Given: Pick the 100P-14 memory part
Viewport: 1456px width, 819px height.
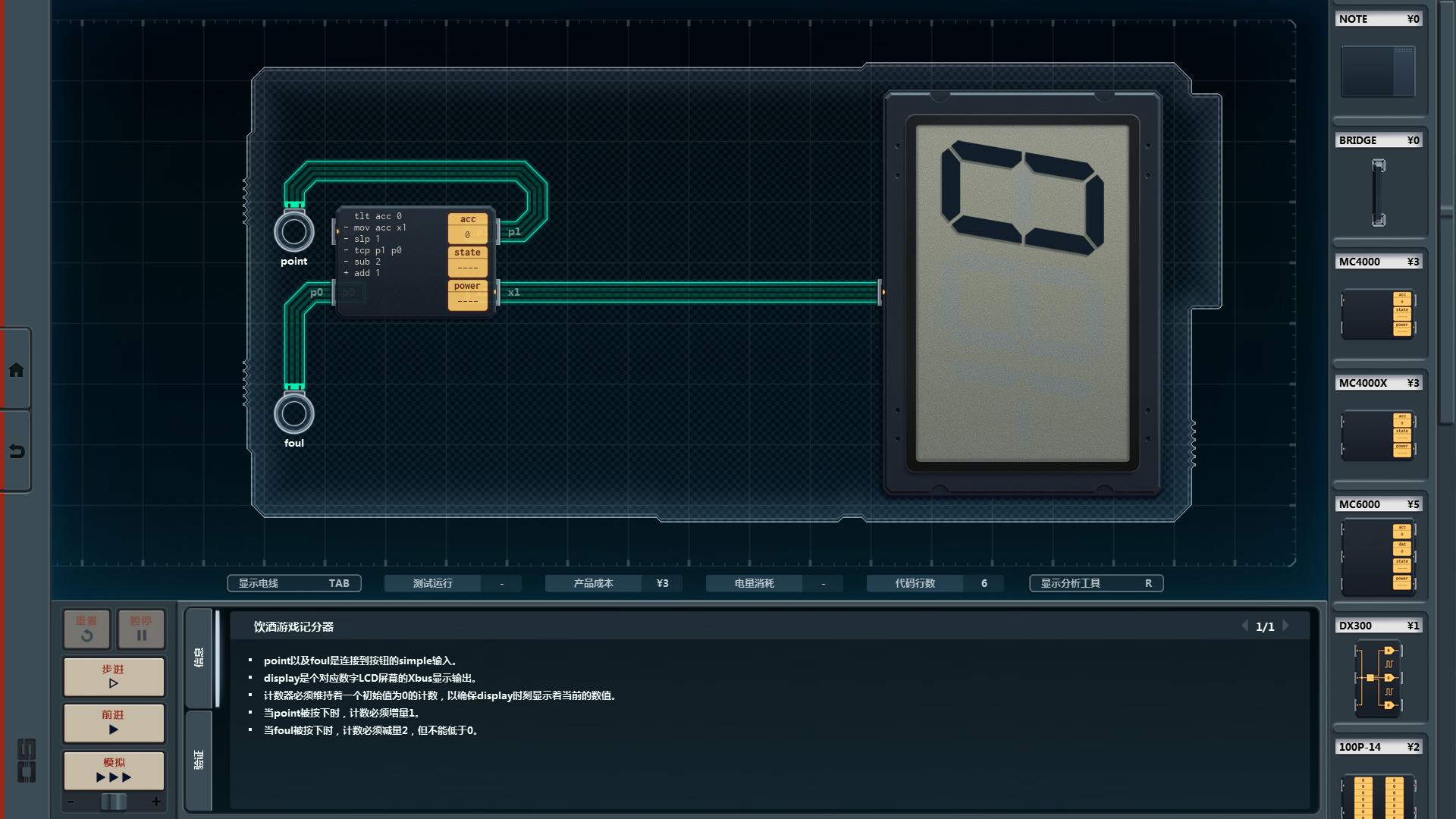Looking at the screenshot, I should click(1378, 796).
